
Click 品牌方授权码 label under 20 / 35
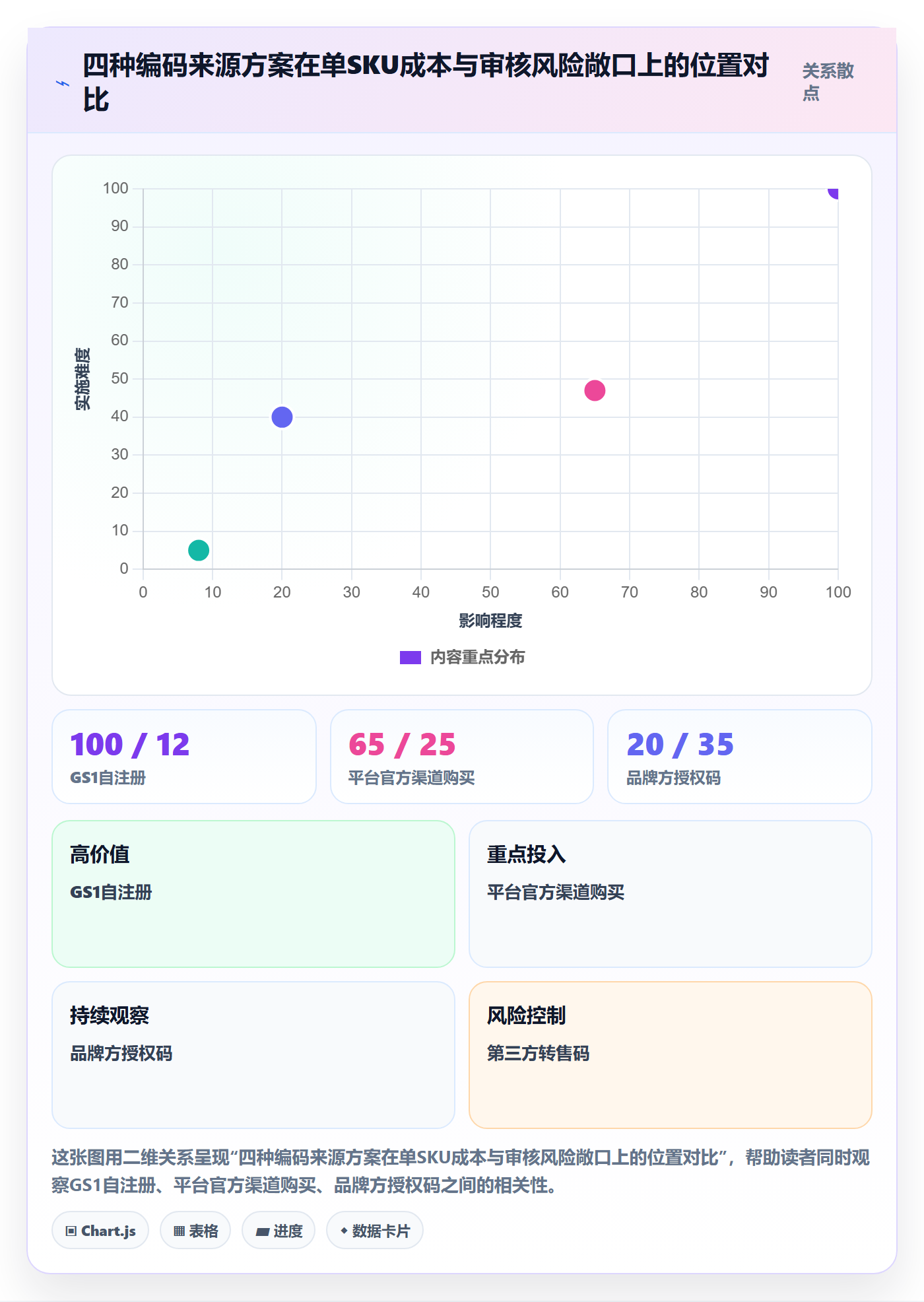[x=673, y=778]
